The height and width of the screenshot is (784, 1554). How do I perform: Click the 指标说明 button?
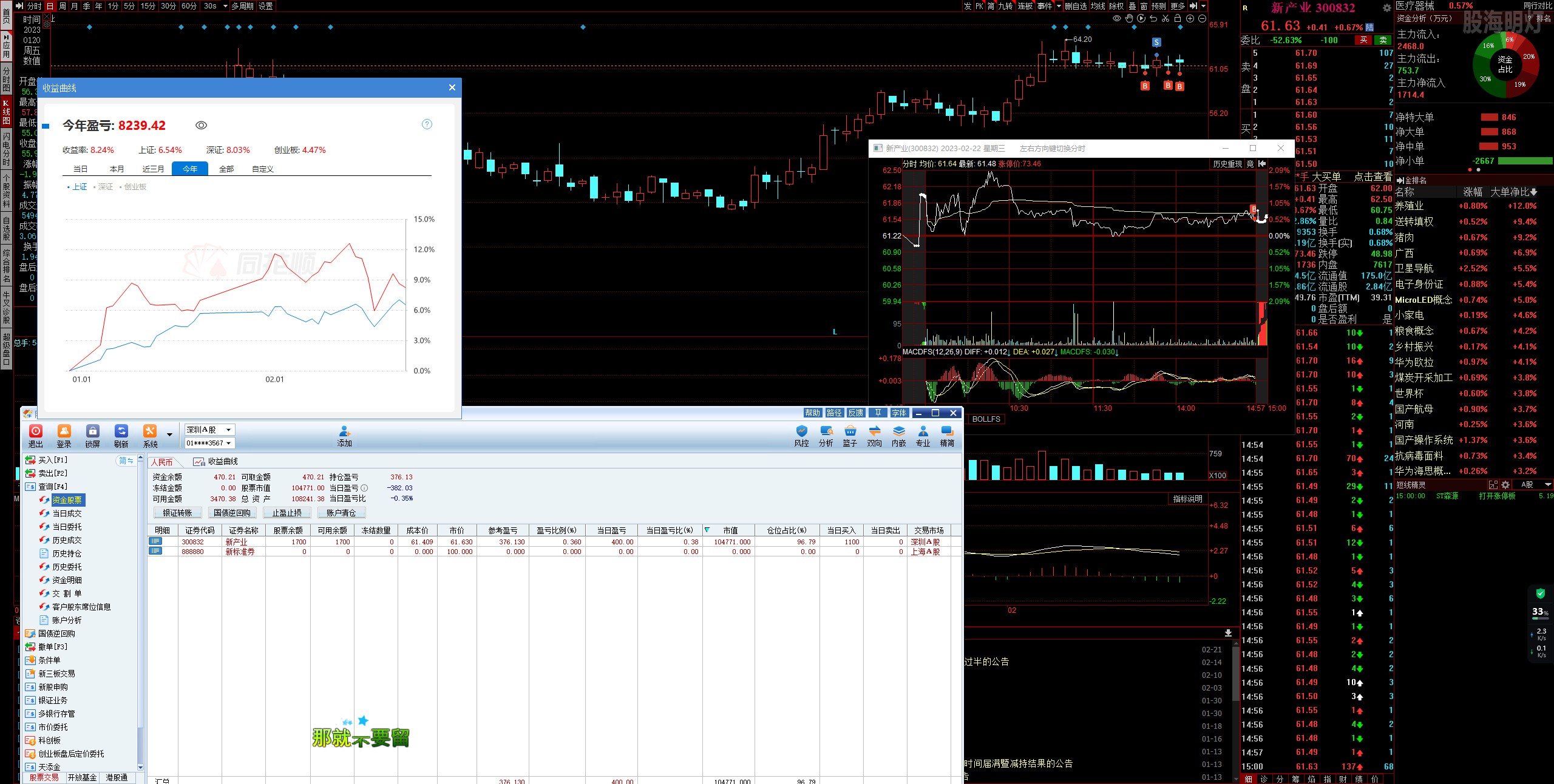pyautogui.click(x=1188, y=499)
